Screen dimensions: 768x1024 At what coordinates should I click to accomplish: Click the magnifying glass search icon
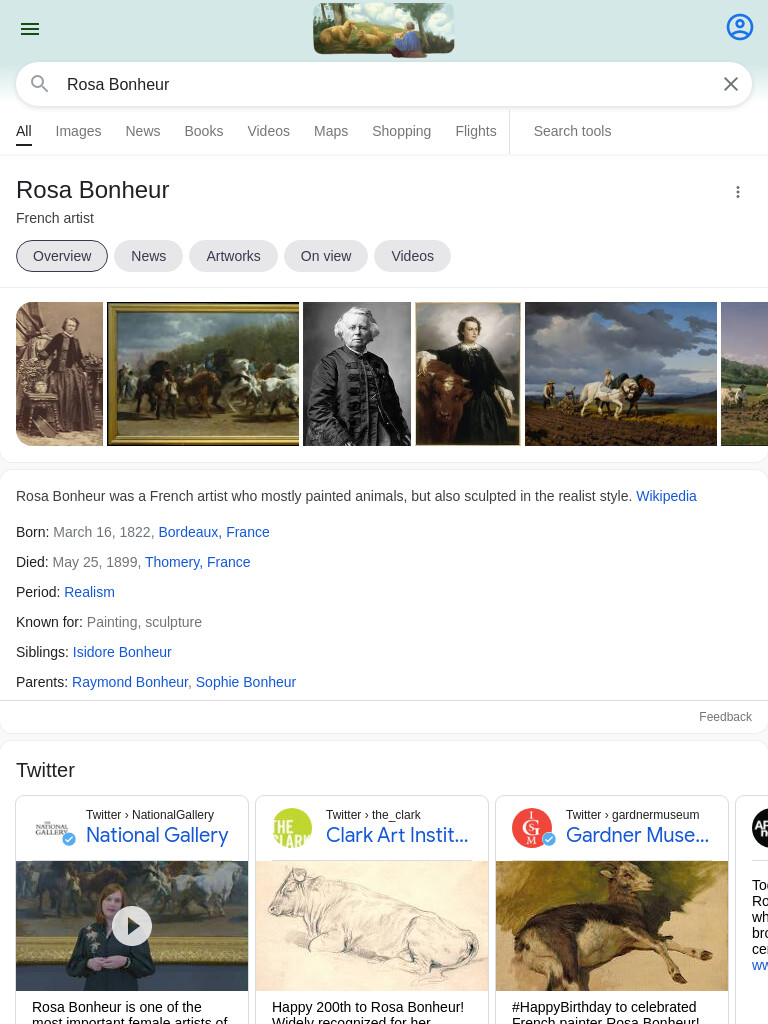pyautogui.click(x=40, y=84)
